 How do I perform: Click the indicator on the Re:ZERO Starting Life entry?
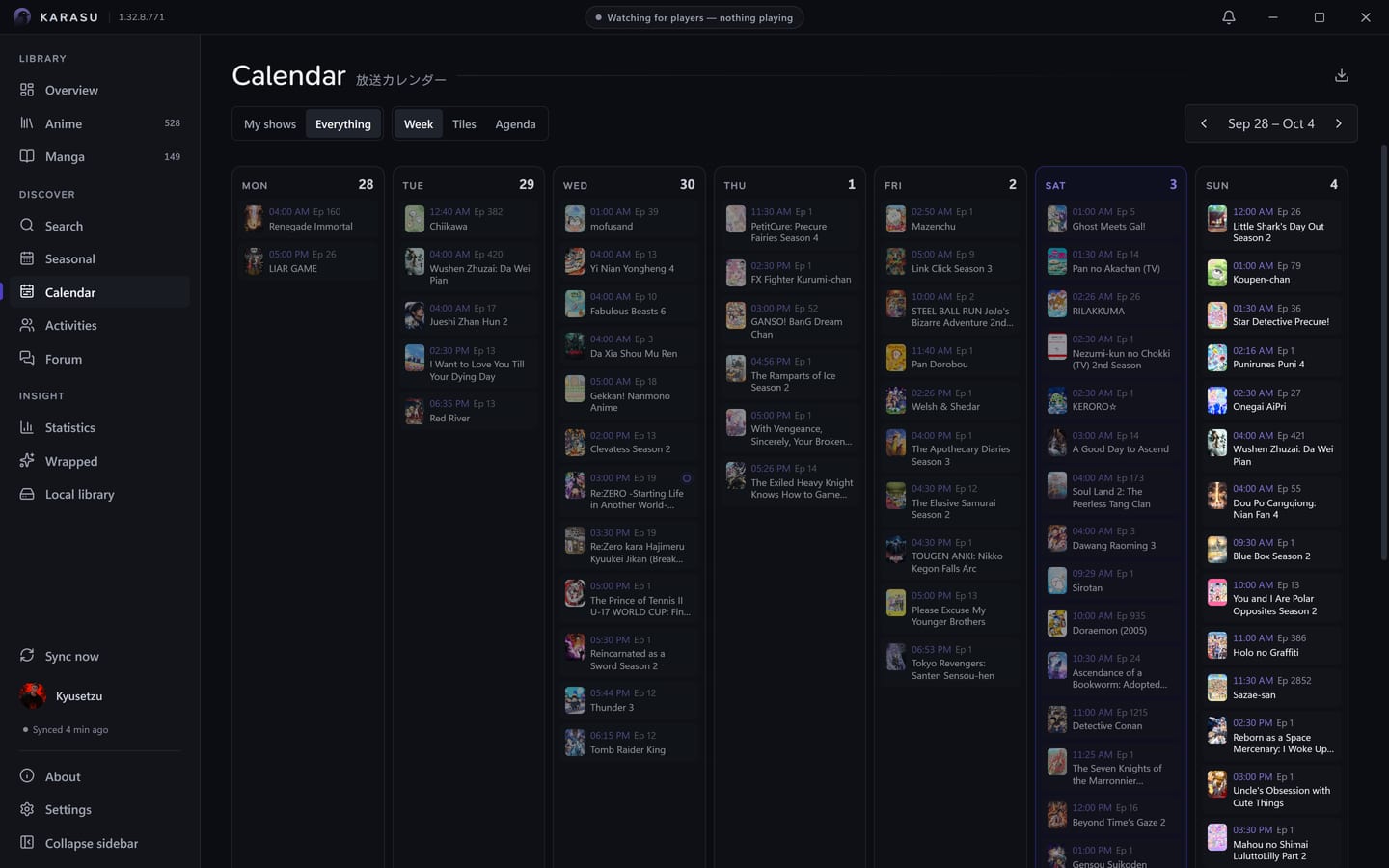click(x=687, y=478)
